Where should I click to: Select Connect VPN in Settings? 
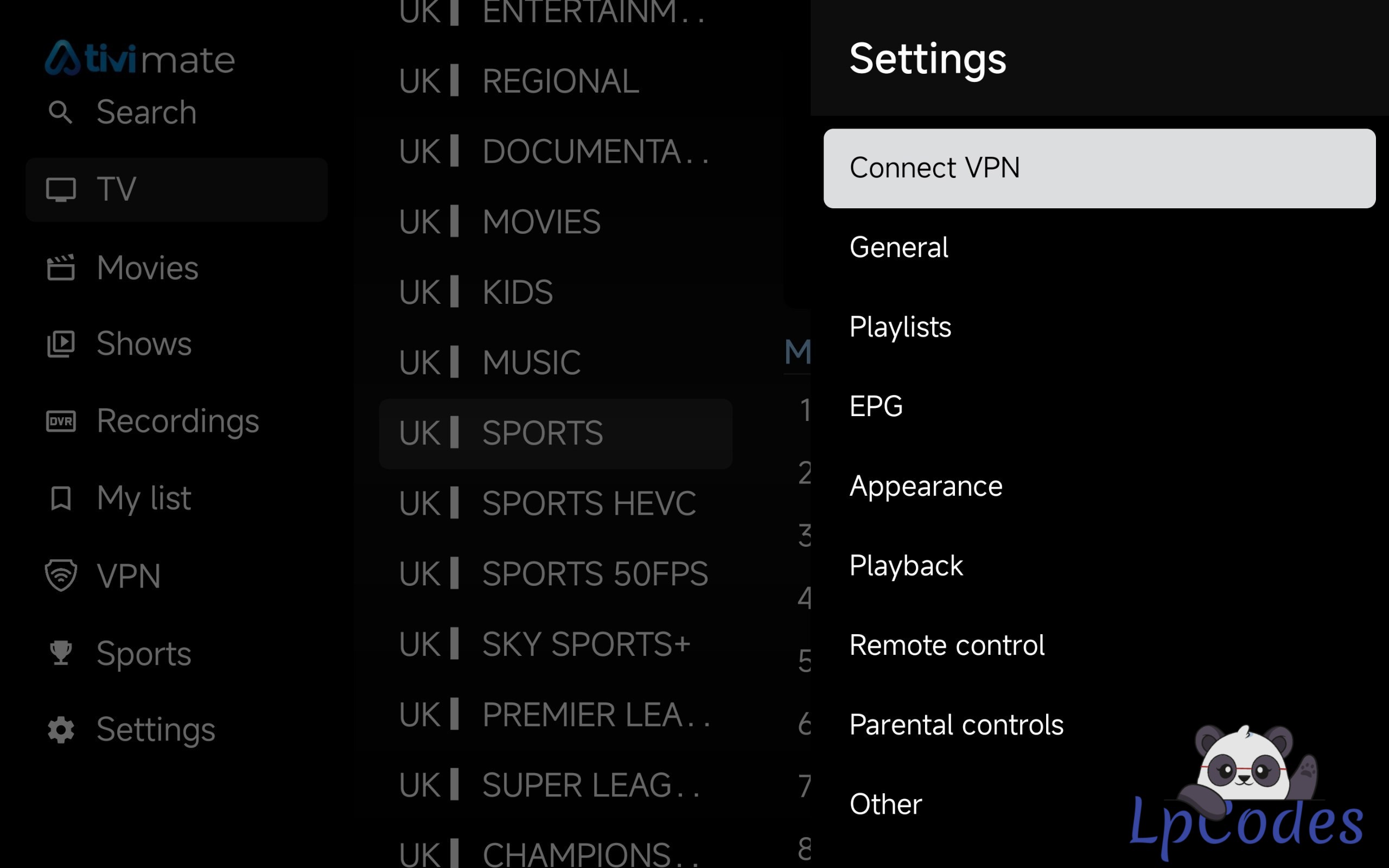coord(1099,168)
